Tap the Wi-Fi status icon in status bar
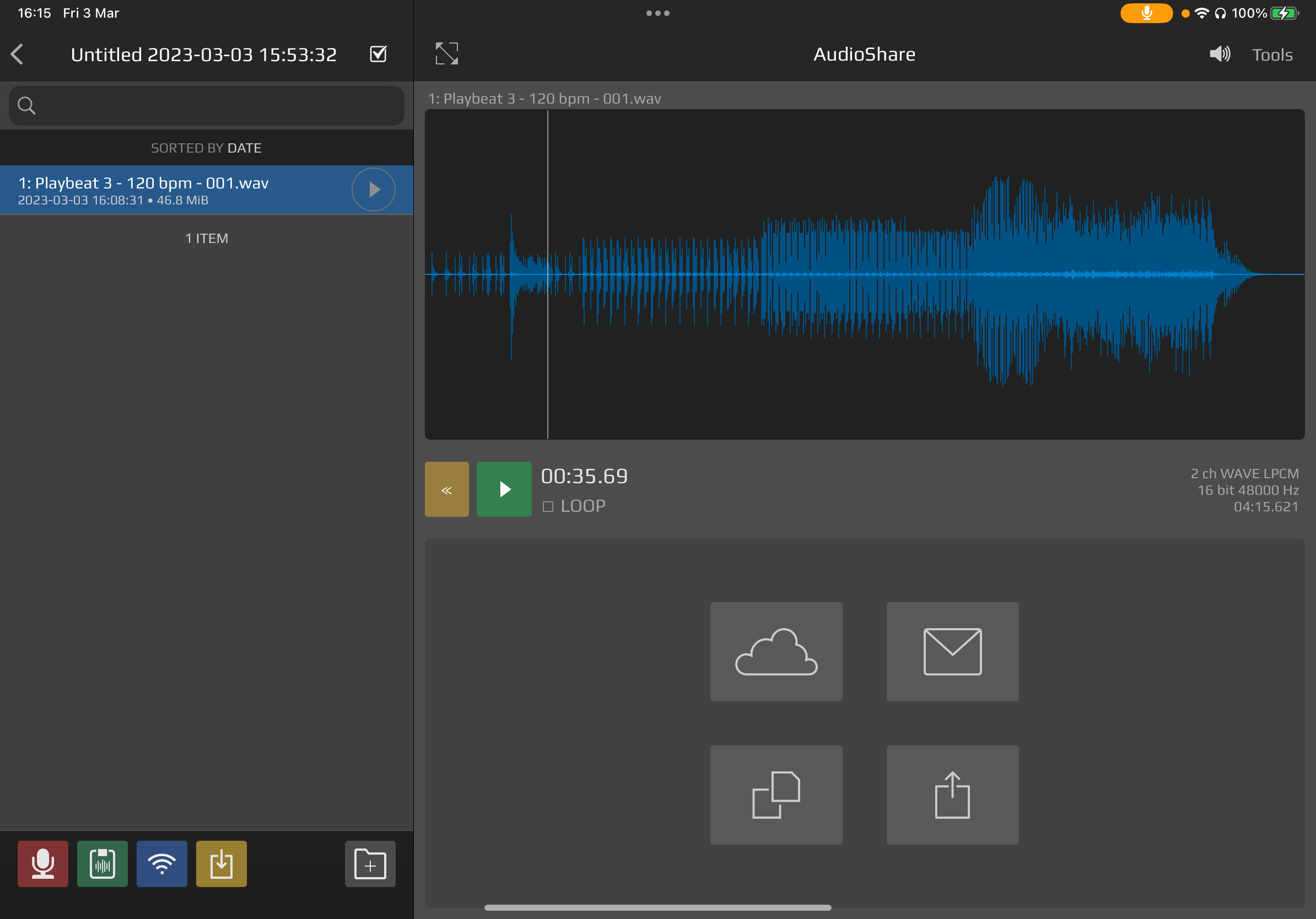The height and width of the screenshot is (919, 1316). point(1202,13)
